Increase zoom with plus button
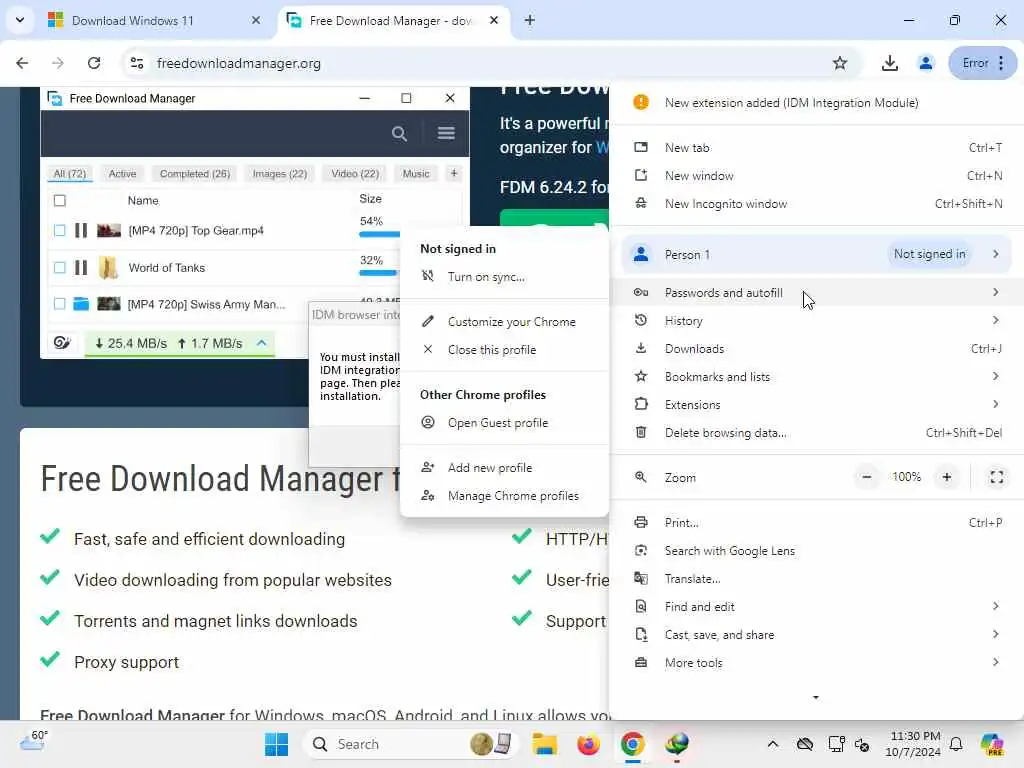 (946, 477)
